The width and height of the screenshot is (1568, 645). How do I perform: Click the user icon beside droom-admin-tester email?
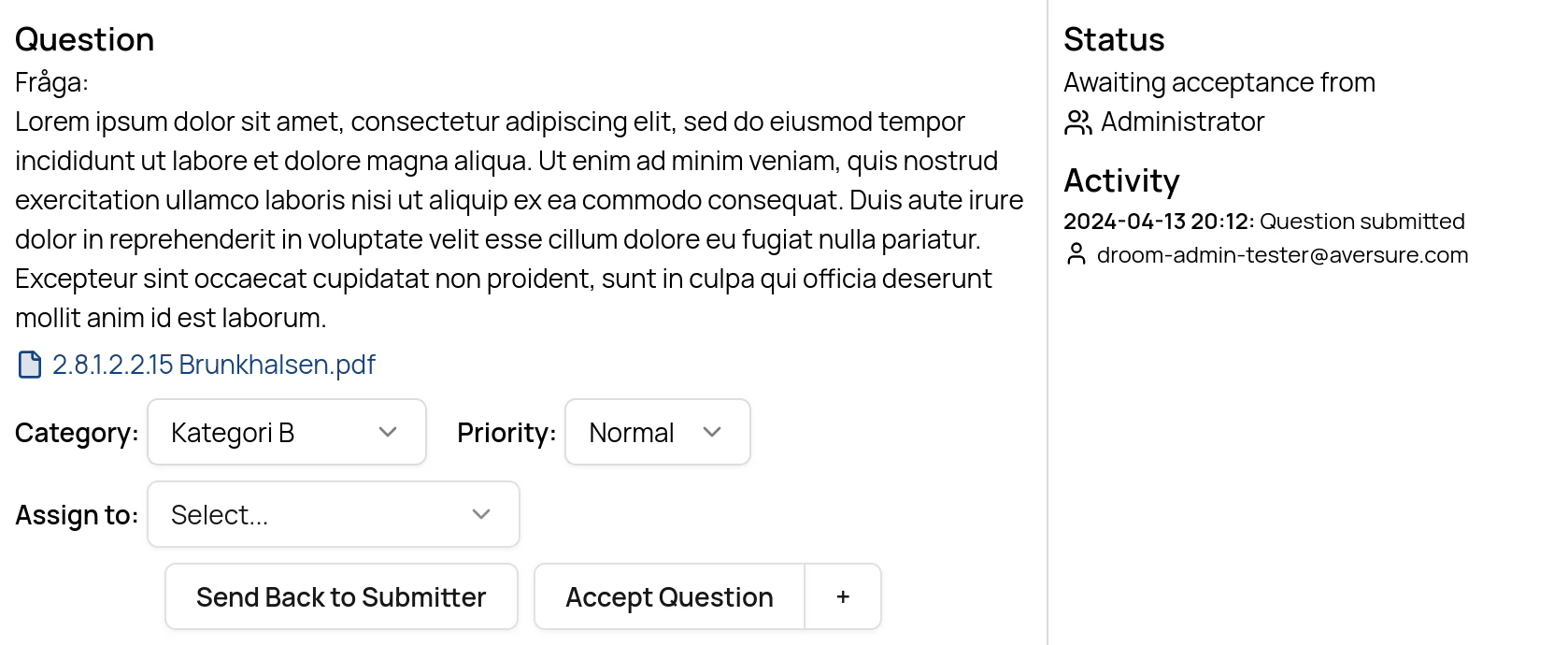click(x=1076, y=254)
